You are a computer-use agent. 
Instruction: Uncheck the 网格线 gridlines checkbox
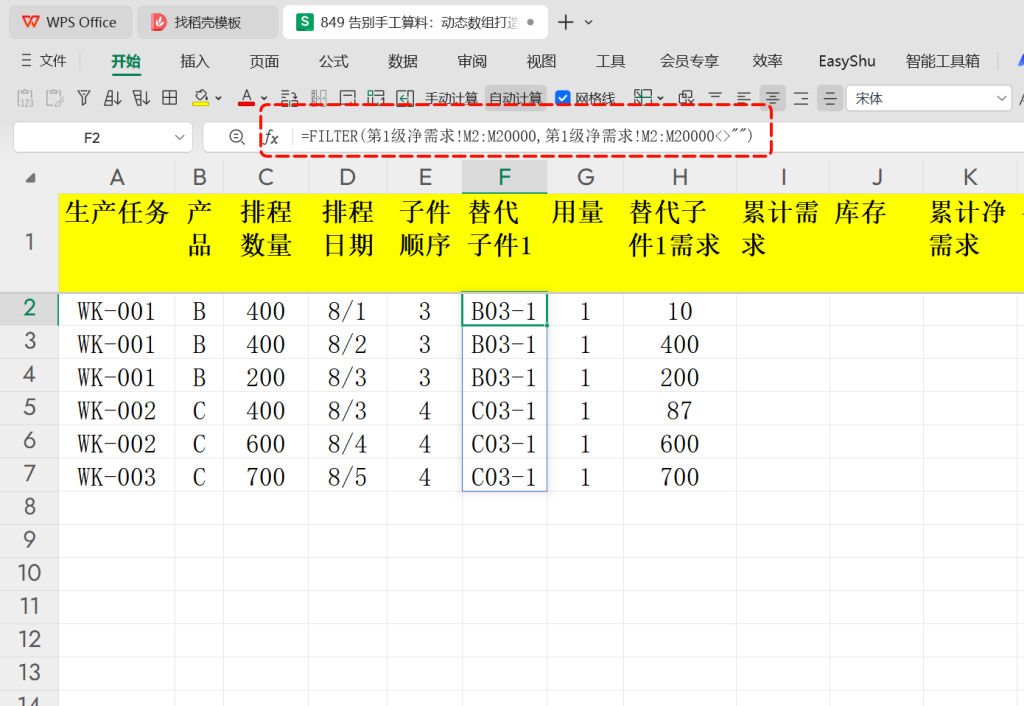(562, 98)
